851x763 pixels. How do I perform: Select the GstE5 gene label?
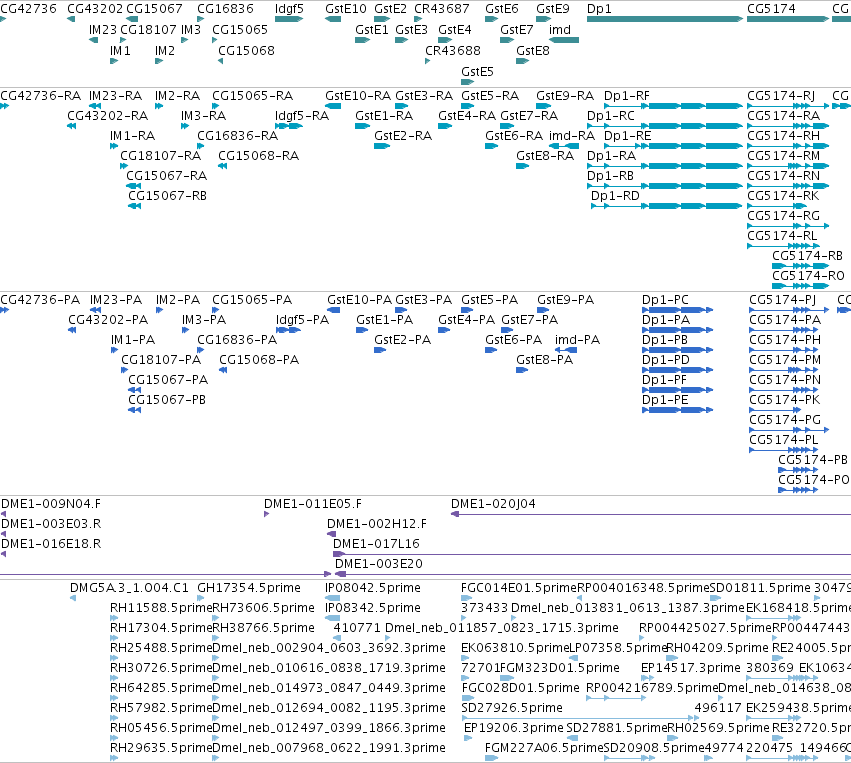(x=477, y=72)
